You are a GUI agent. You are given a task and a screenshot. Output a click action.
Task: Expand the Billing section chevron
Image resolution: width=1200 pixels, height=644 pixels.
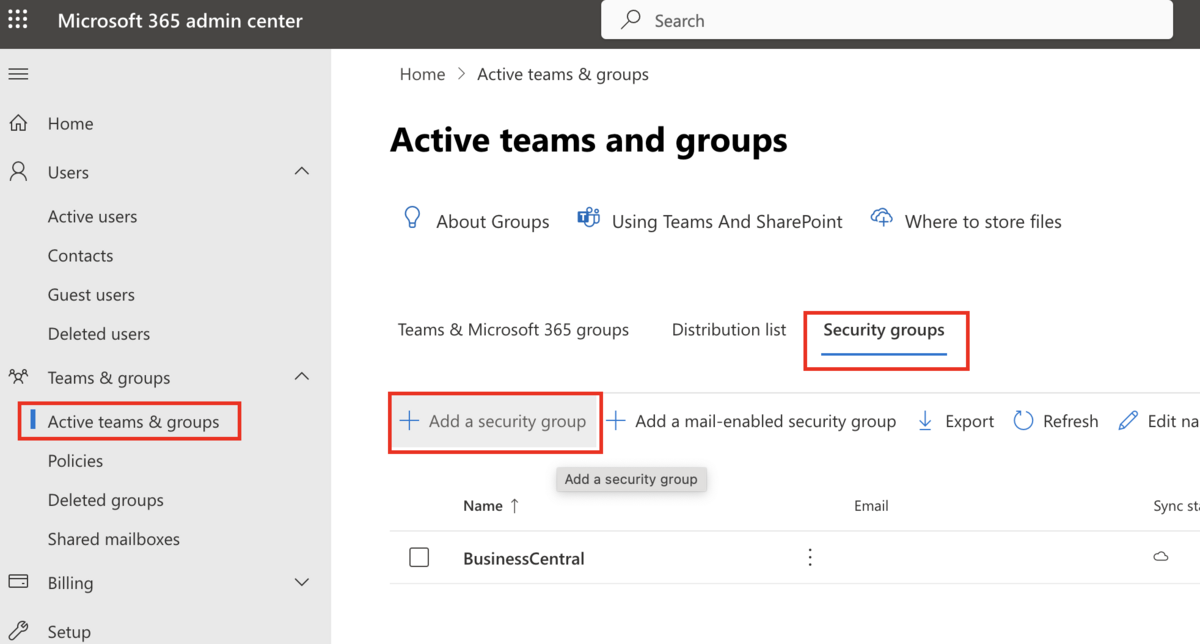point(302,582)
